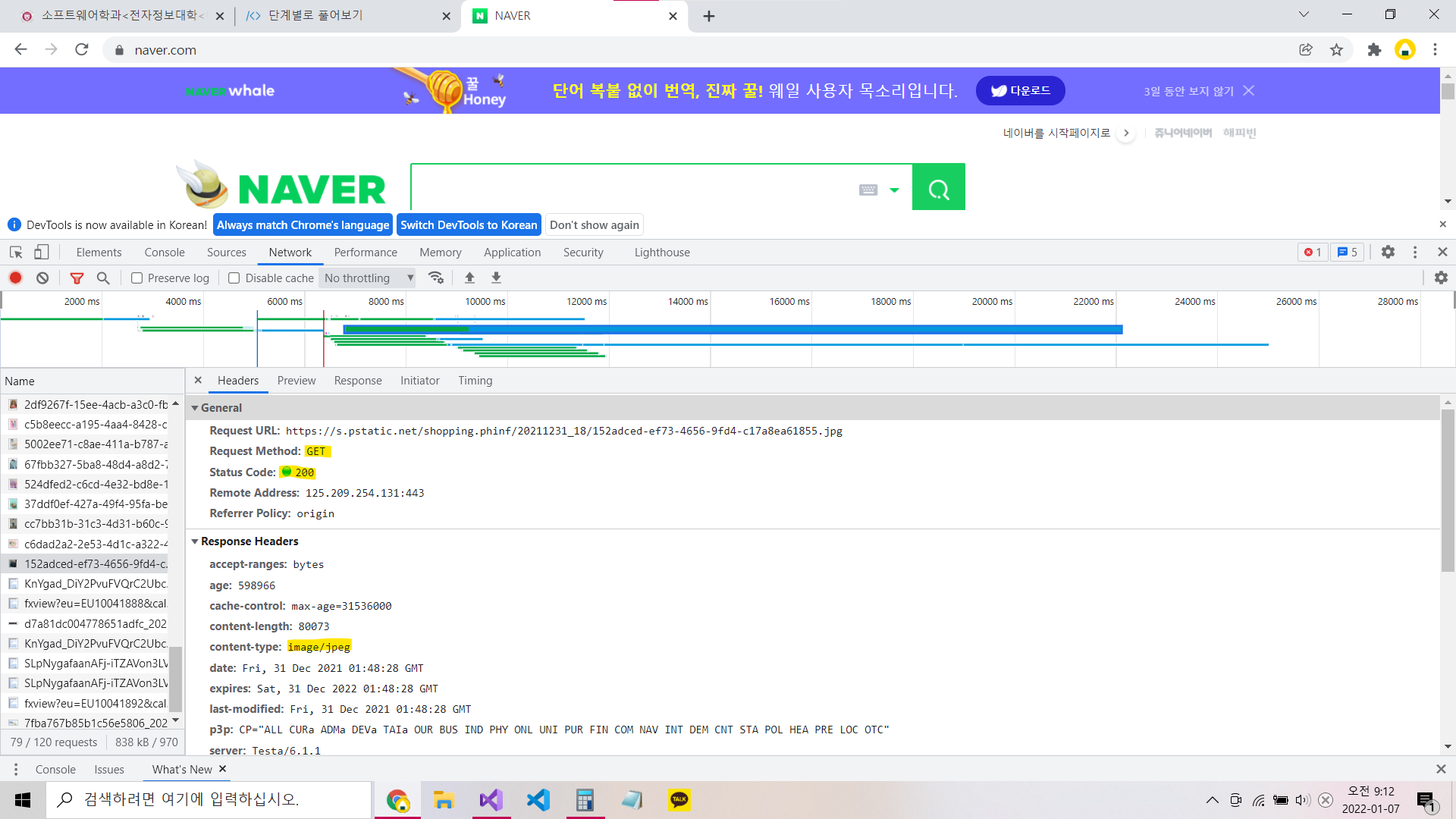
Task: Open the No throttling dropdown
Action: (369, 278)
